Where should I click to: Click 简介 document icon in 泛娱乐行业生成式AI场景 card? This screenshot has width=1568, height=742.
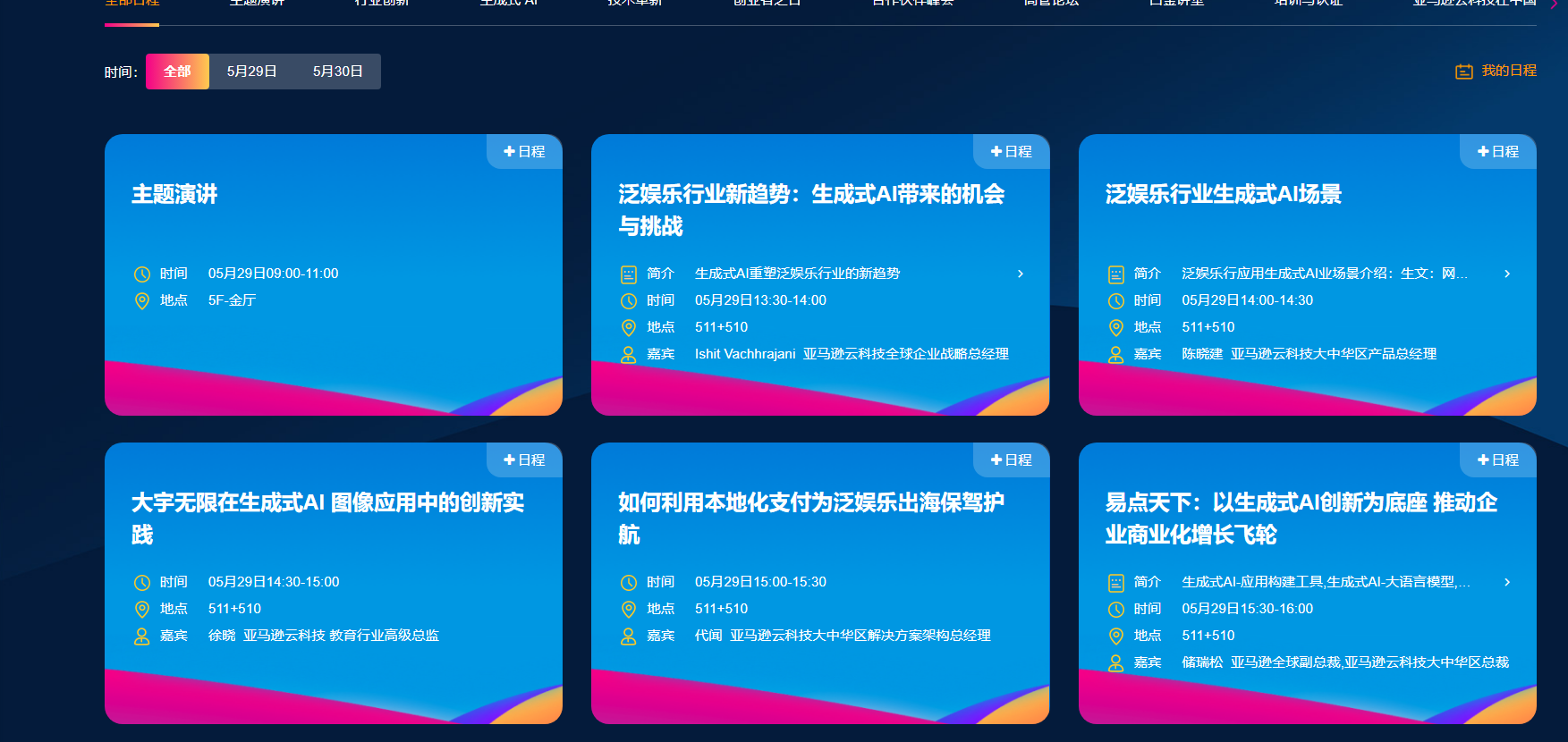[x=1115, y=274]
